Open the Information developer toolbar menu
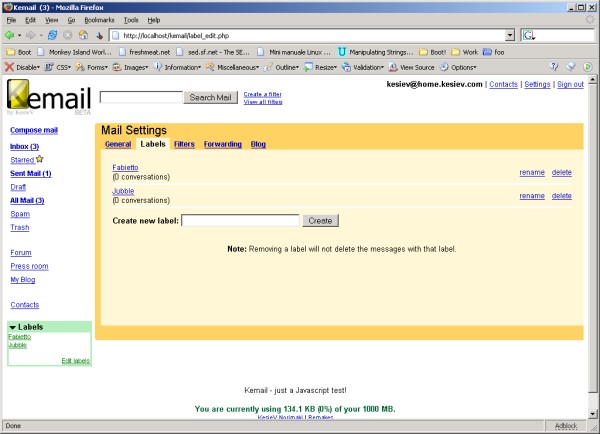Image resolution: width=600 pixels, height=434 pixels. (x=177, y=67)
